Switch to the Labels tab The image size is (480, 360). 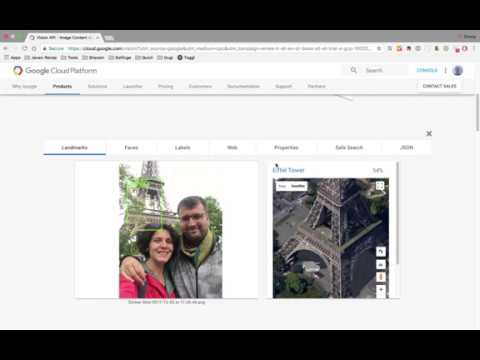click(x=183, y=148)
